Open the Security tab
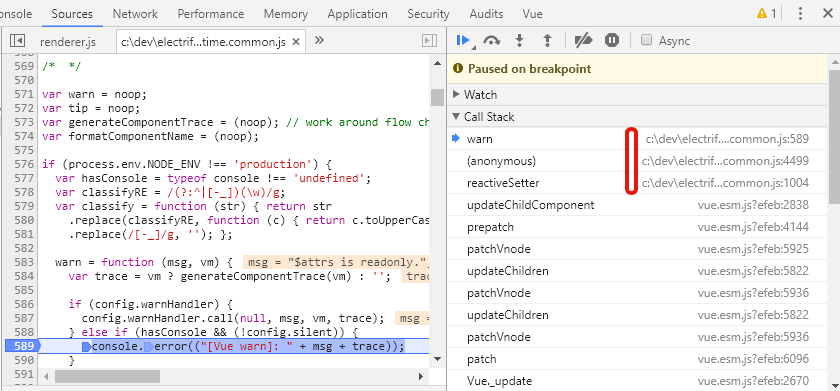Viewport: 840px width, 391px height. pos(428,14)
